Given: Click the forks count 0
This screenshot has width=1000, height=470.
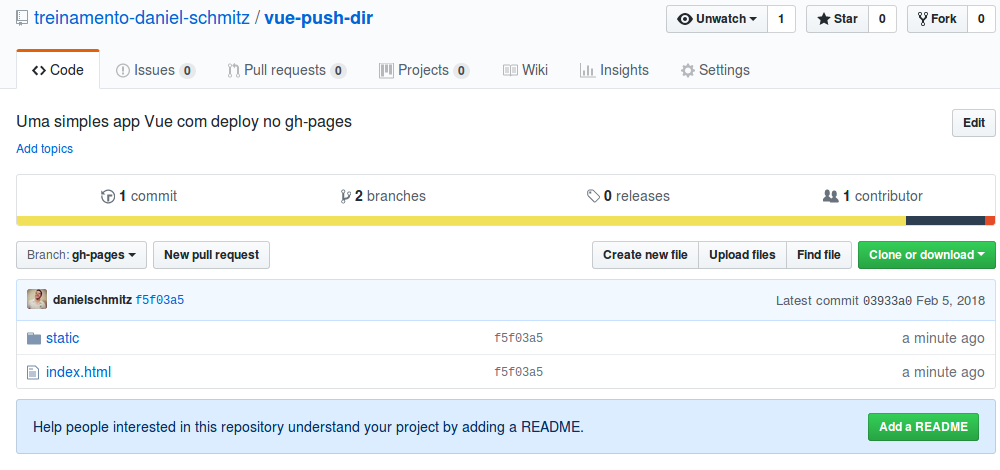Looking at the screenshot, I should tap(981, 19).
